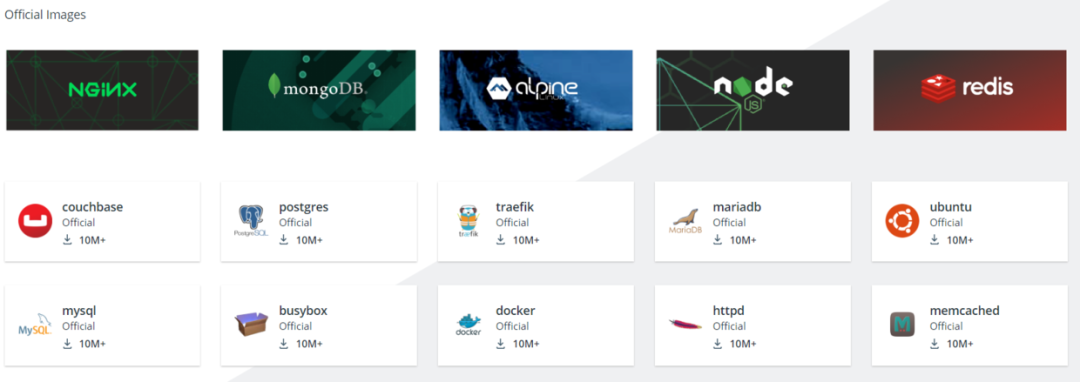The height and width of the screenshot is (382, 1080).
Task: Click the memcached M icon
Action: pos(902,324)
